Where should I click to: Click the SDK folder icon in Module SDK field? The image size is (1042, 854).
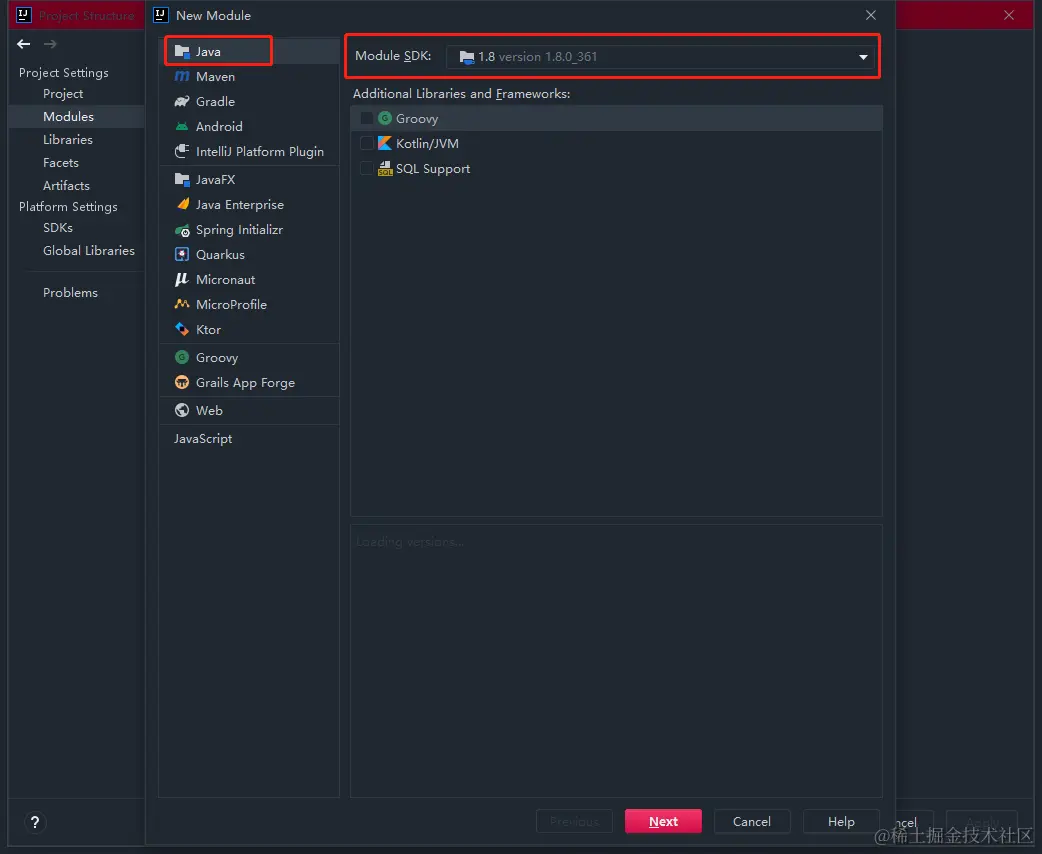(x=467, y=57)
